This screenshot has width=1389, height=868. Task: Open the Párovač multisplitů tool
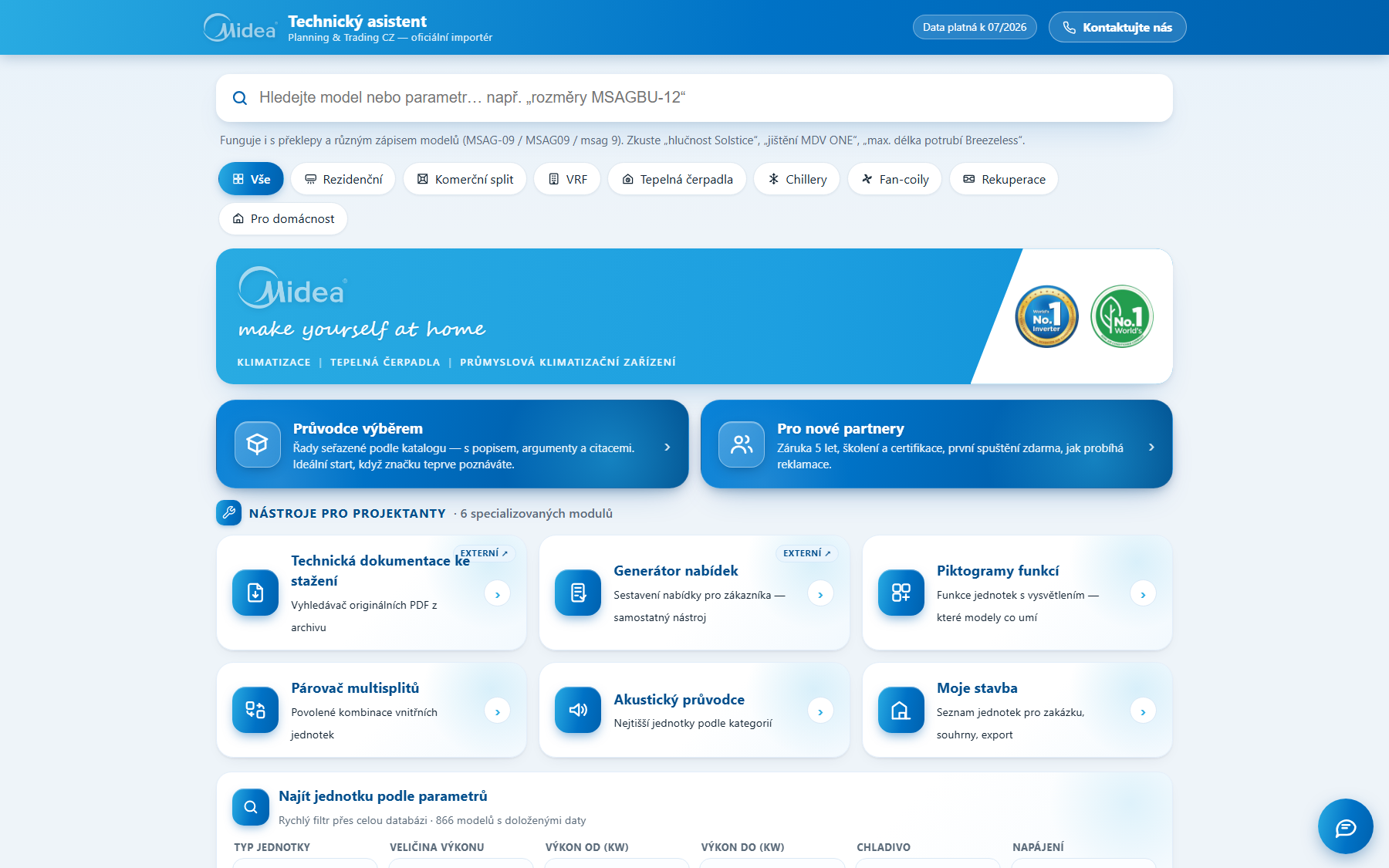[372, 710]
